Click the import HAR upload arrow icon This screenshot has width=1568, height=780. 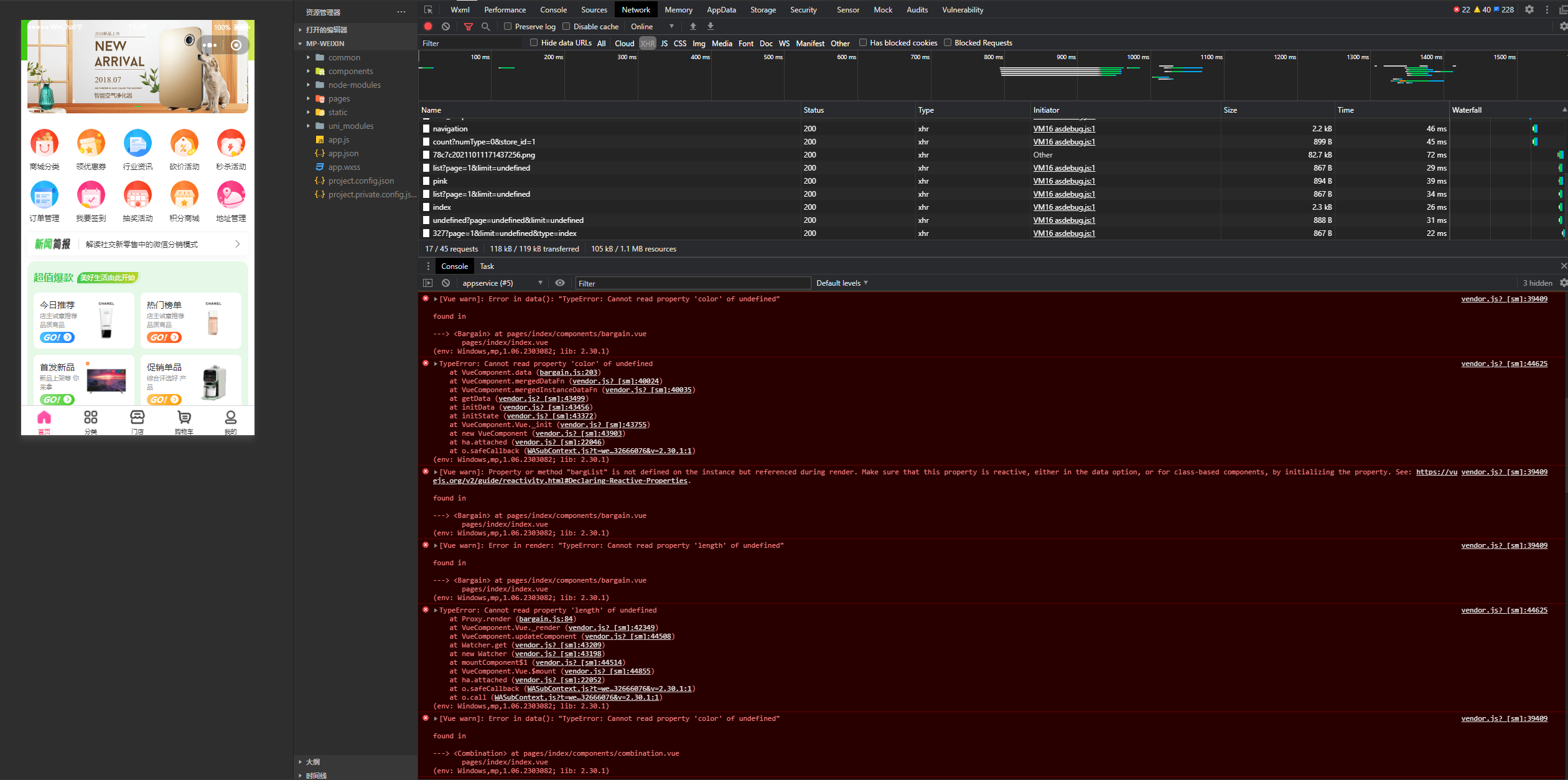pos(693,26)
